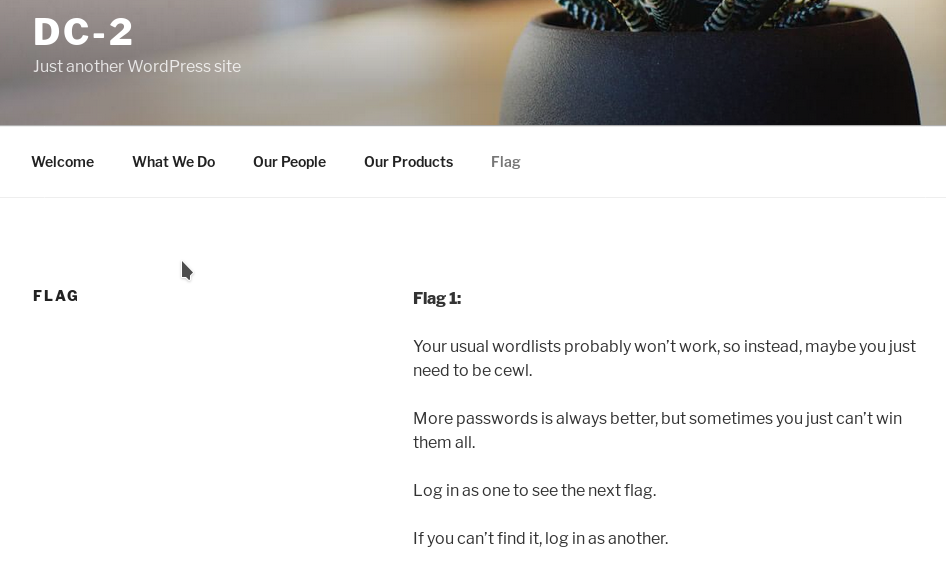Click the tagline Just another WordPress site
Viewport: 946px width, 568px height.
[137, 66]
